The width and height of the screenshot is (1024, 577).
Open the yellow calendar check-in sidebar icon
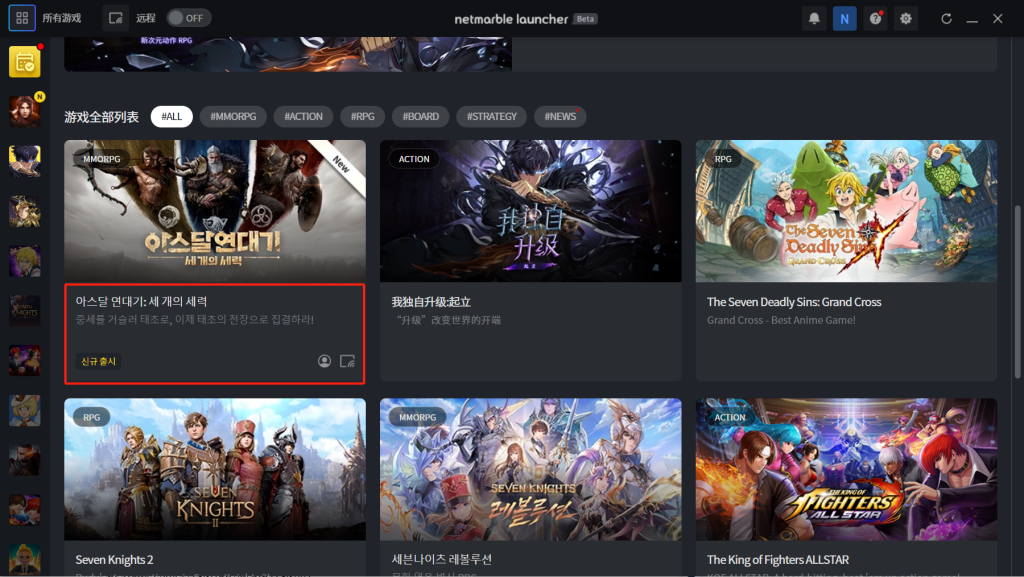click(x=25, y=62)
